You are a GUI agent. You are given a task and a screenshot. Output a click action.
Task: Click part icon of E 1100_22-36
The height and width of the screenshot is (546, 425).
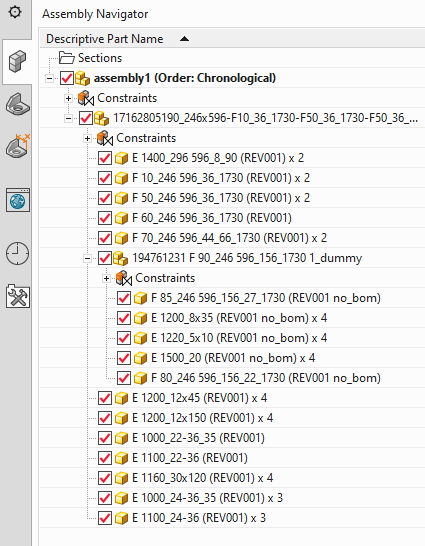click(121, 458)
